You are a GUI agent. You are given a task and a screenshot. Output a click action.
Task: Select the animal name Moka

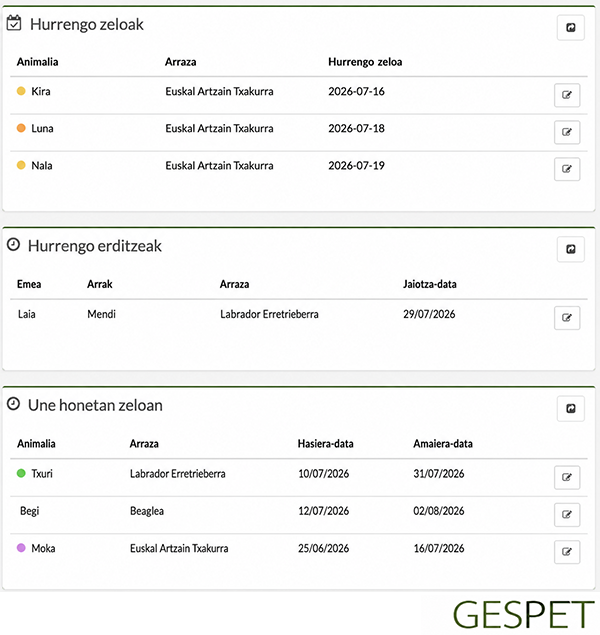click(x=43, y=548)
